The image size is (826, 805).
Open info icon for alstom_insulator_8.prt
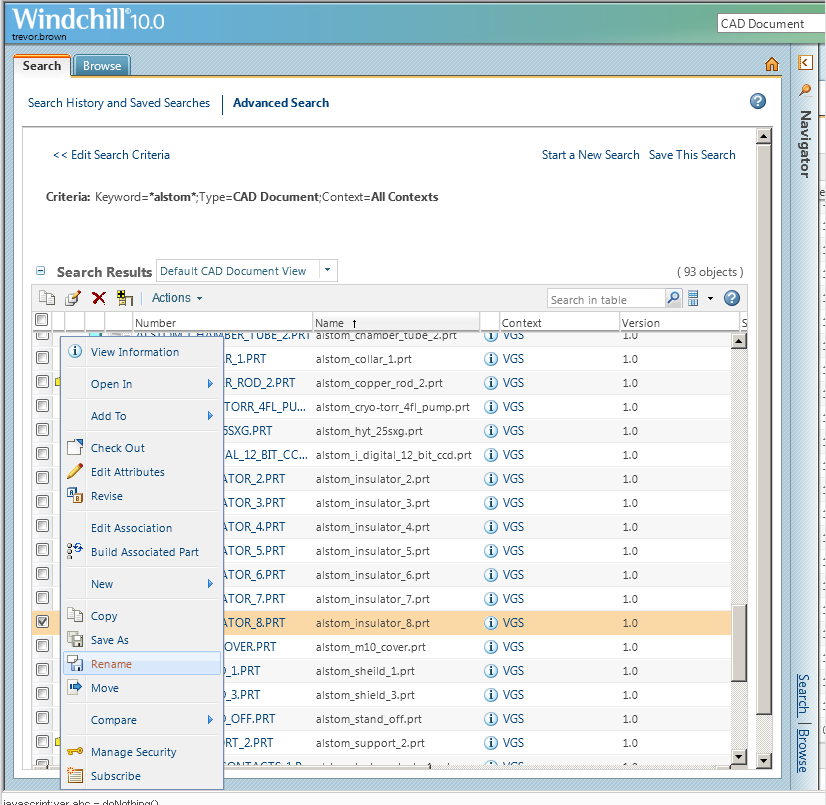490,623
